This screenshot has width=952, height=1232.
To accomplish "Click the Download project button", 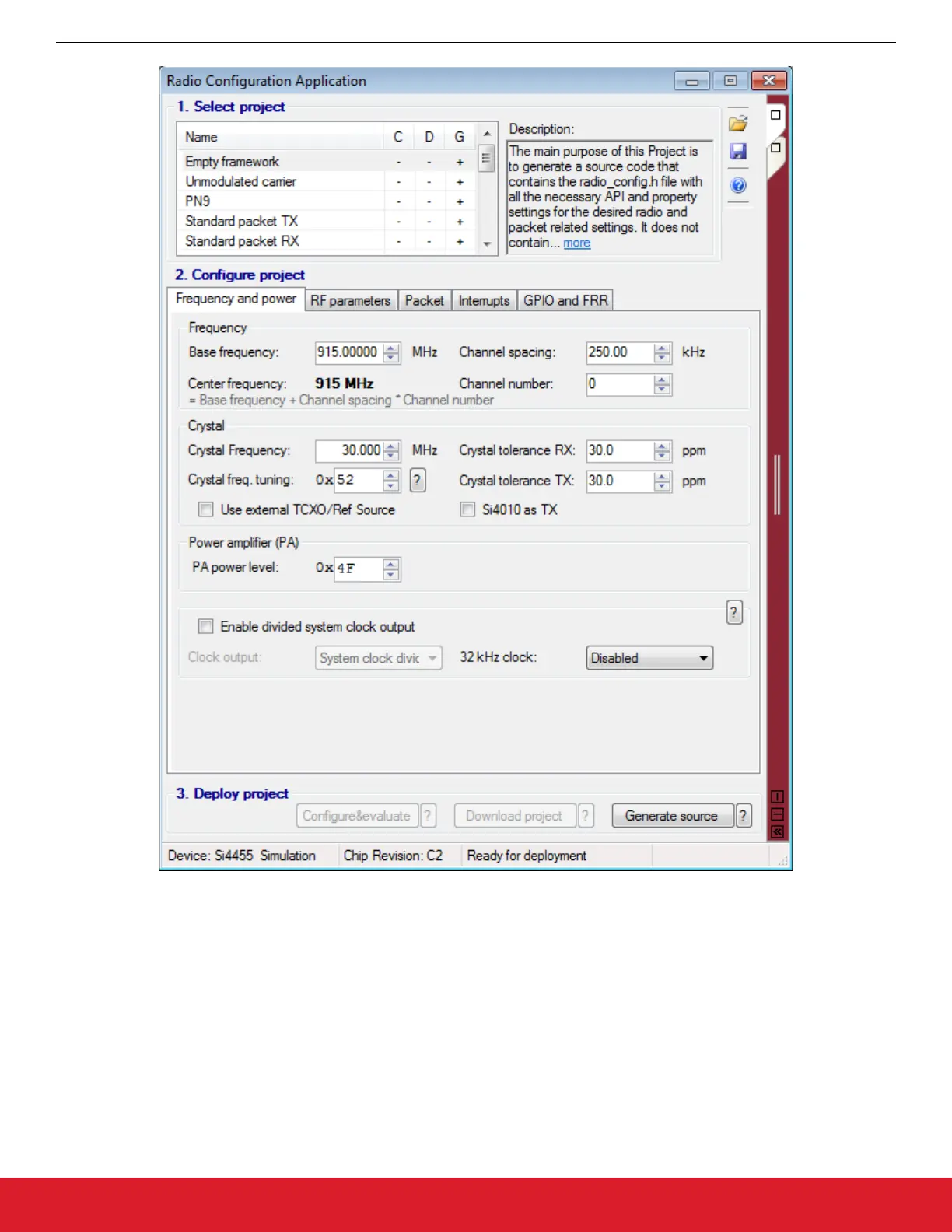I will [x=514, y=816].
